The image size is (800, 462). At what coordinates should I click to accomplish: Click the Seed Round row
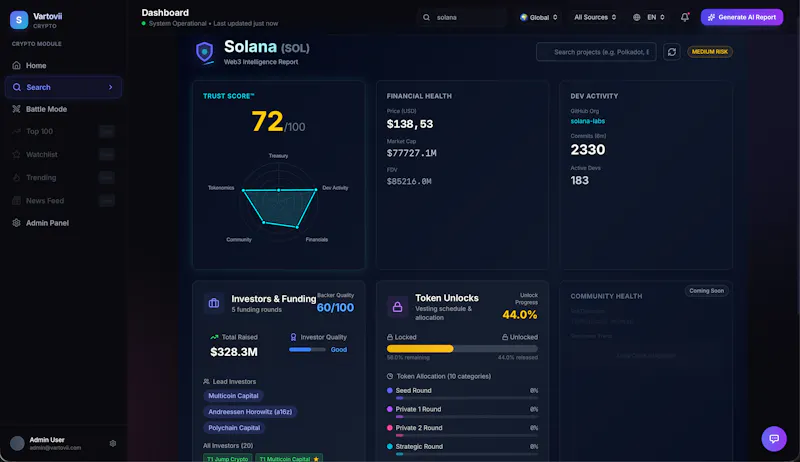(x=462, y=393)
